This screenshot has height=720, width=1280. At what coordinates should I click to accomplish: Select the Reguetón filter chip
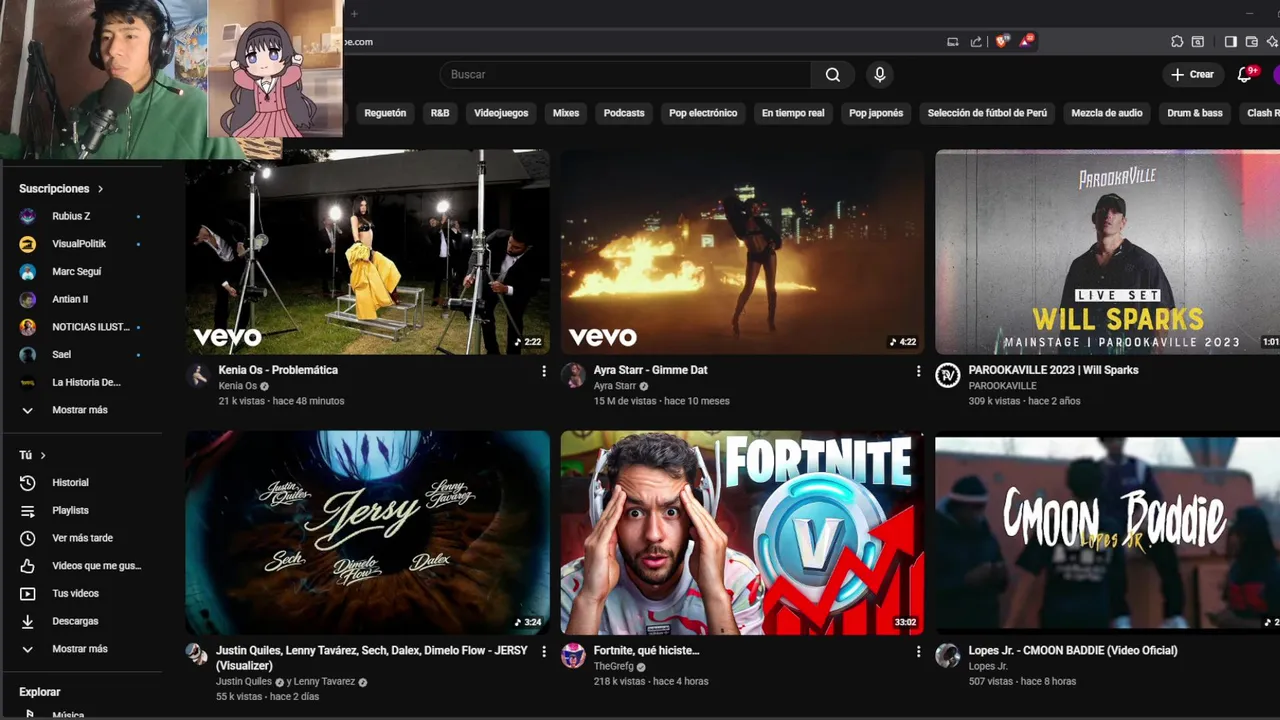tap(385, 113)
